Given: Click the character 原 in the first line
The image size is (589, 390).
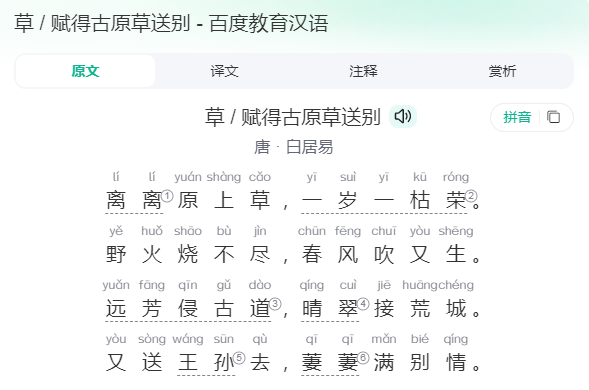Looking at the screenshot, I should 188,200.
